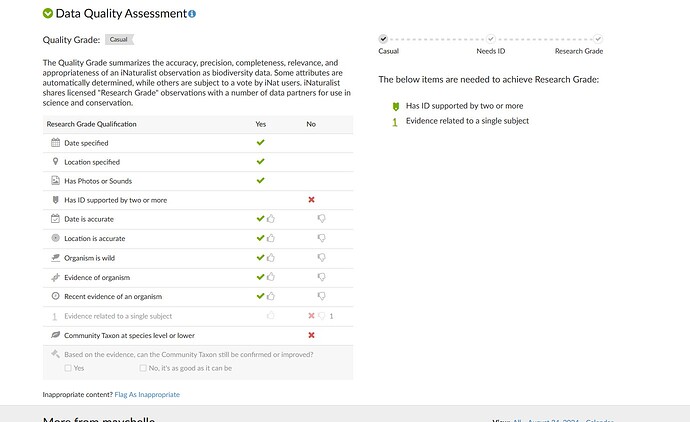Vote thumbs down for Recent evidence of organism
This screenshot has height=422, width=690.
point(322,296)
